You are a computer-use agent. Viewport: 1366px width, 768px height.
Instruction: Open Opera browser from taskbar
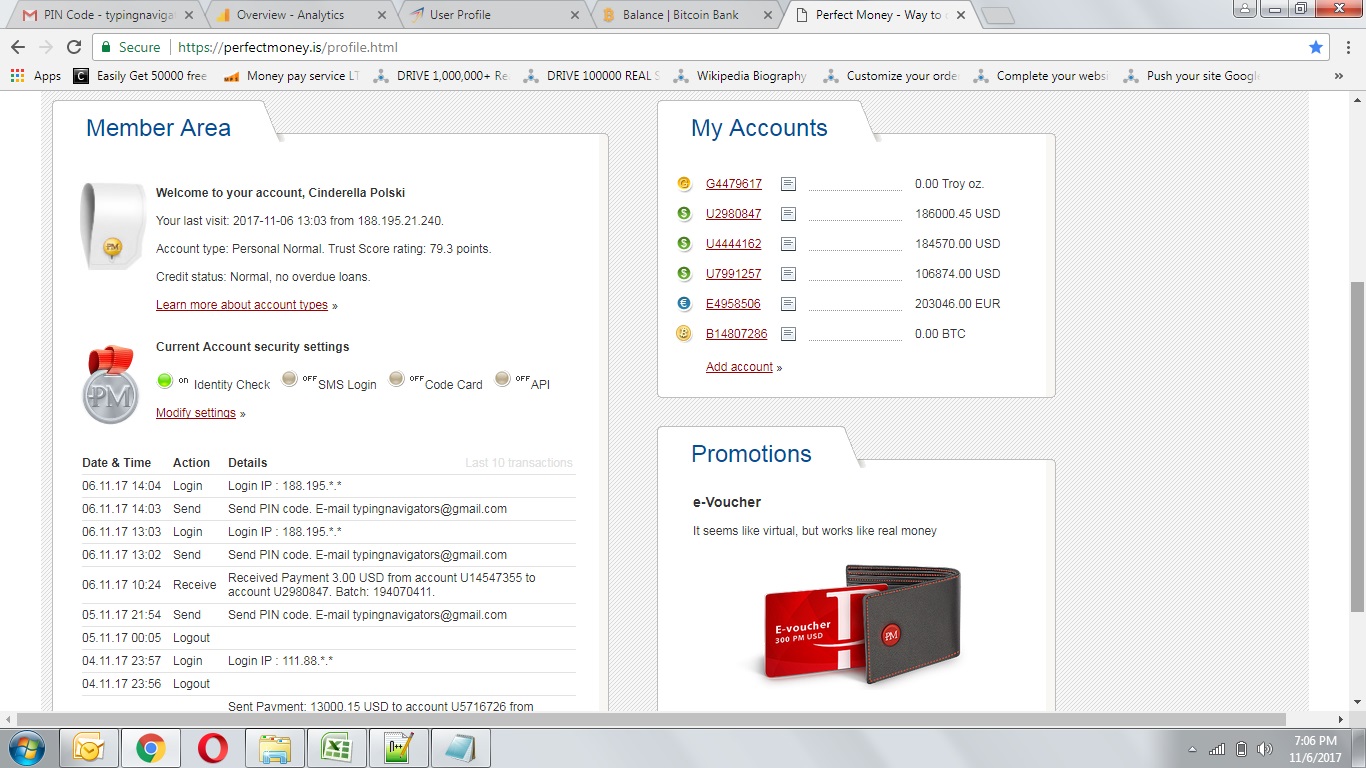tap(212, 748)
